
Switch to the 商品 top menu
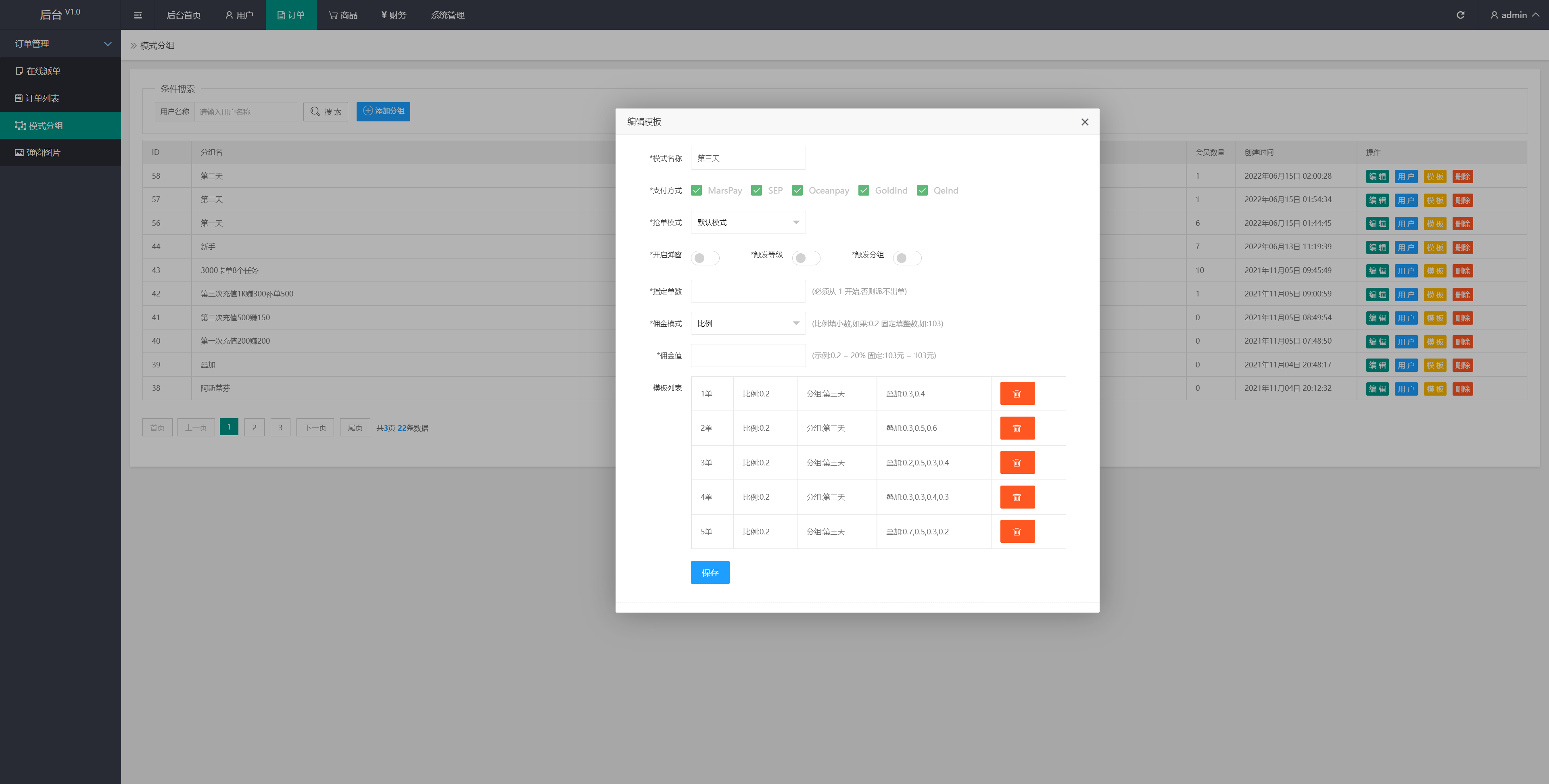point(343,15)
